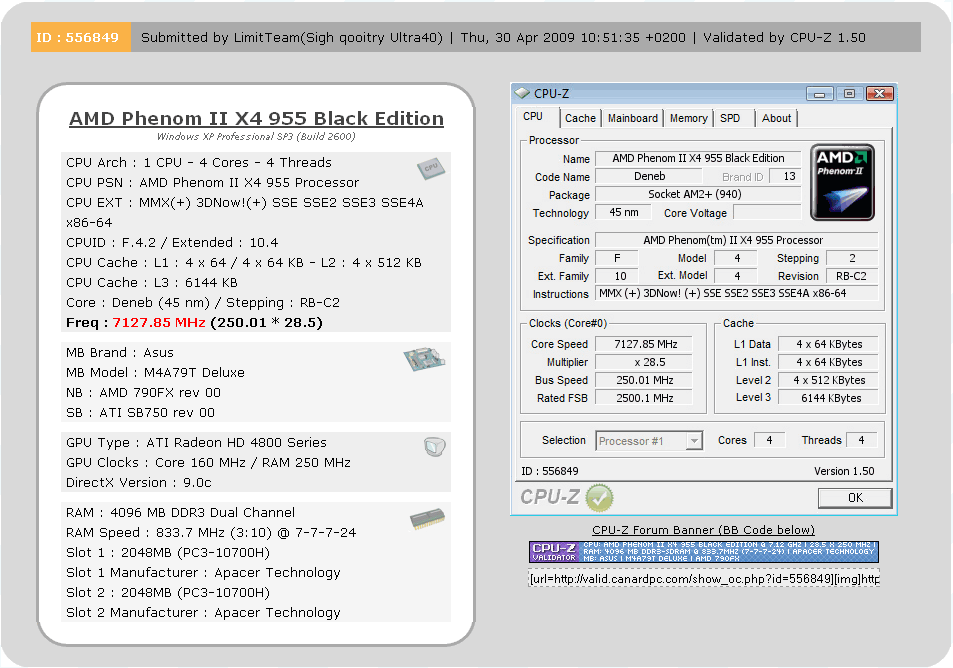This screenshot has height=668, width=953.
Task: Click the Slot 1 Manufacturer line
Action: click(x=203, y=573)
